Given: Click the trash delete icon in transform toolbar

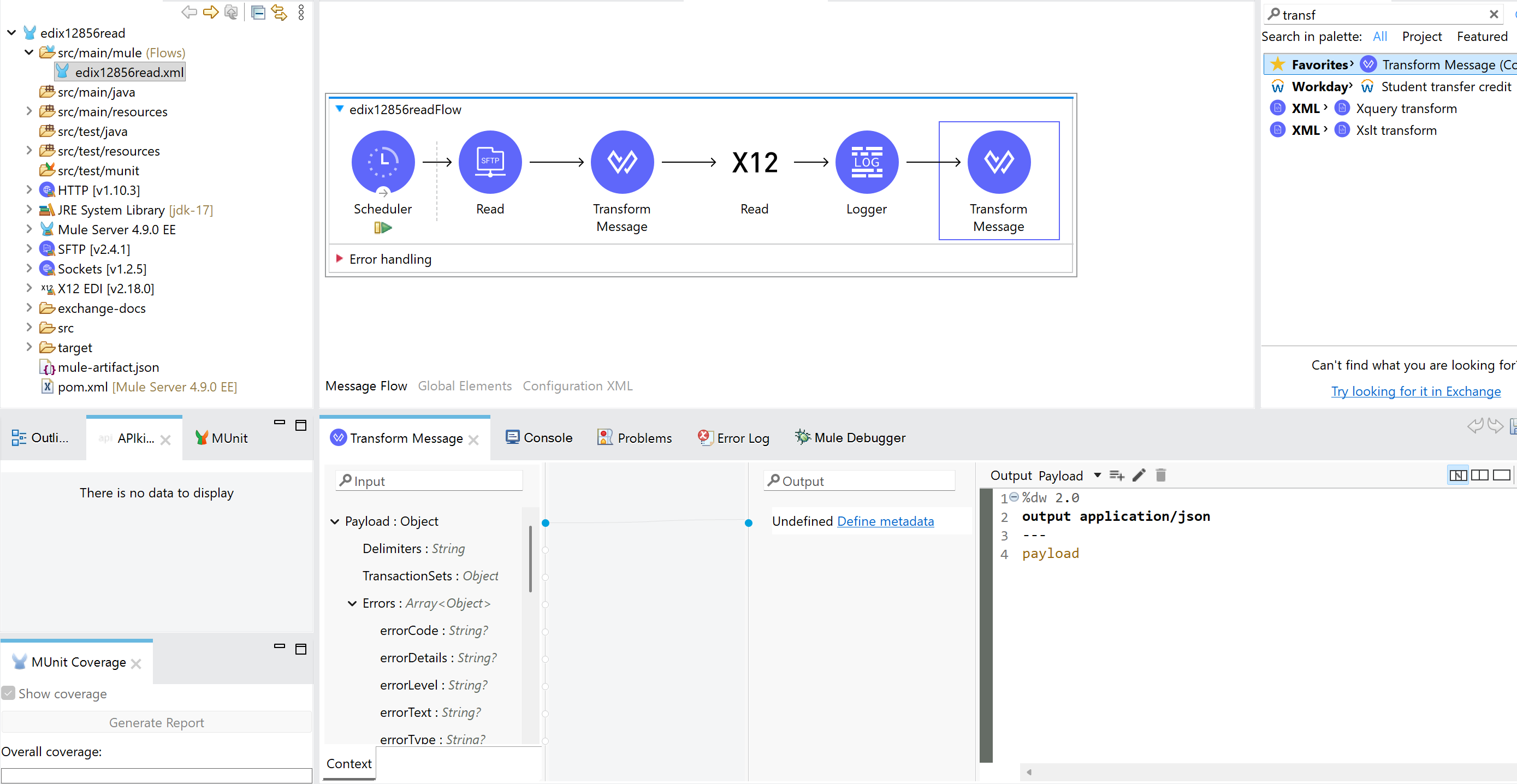Looking at the screenshot, I should [x=1160, y=475].
